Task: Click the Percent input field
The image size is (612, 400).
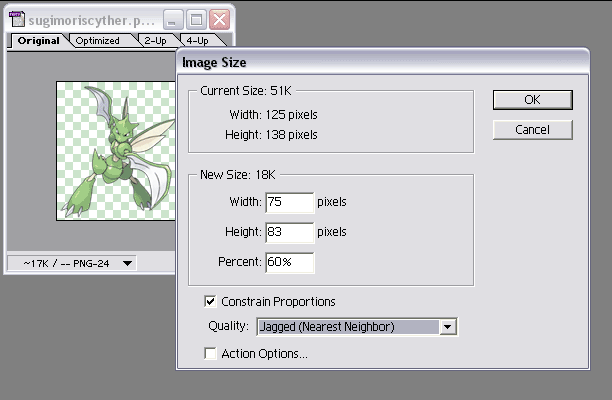Action: point(290,262)
